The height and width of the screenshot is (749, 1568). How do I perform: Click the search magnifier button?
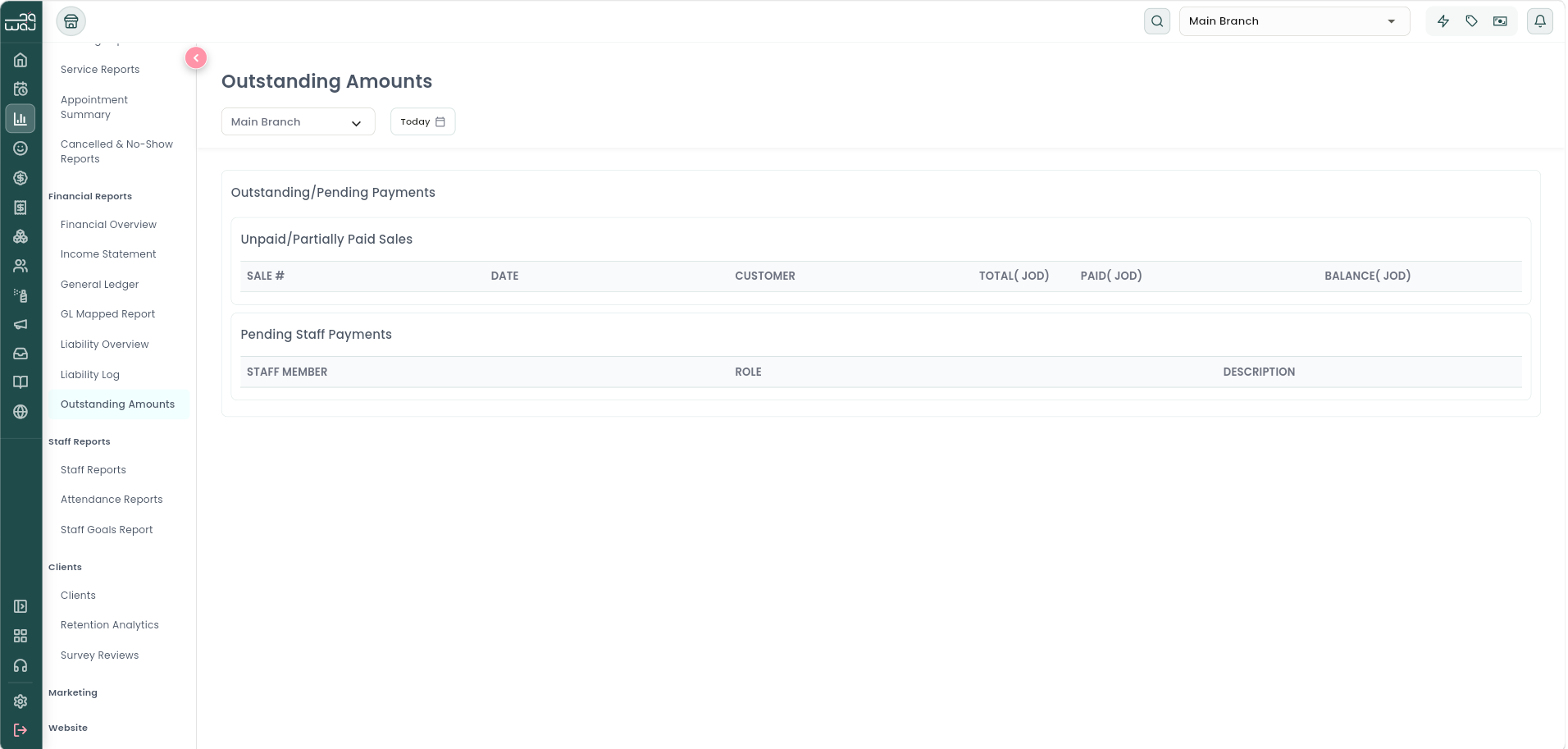pyautogui.click(x=1157, y=21)
